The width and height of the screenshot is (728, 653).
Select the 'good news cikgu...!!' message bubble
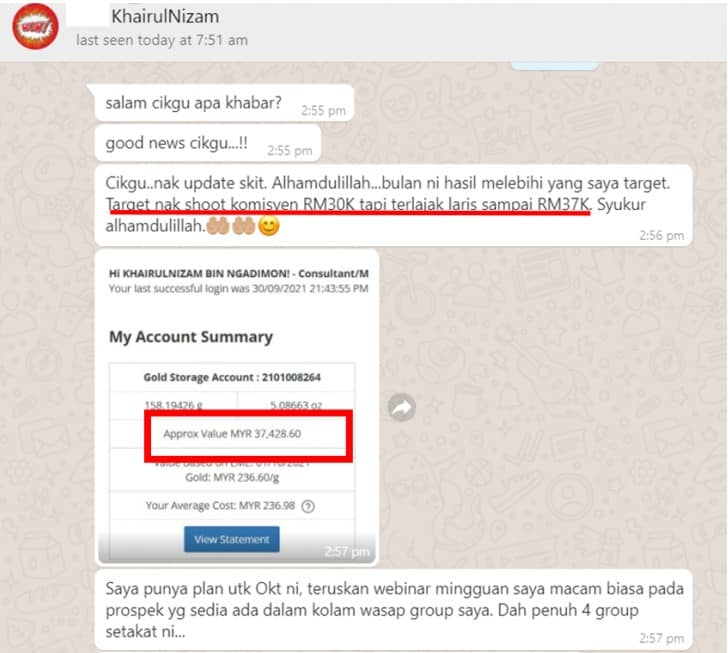tap(208, 143)
